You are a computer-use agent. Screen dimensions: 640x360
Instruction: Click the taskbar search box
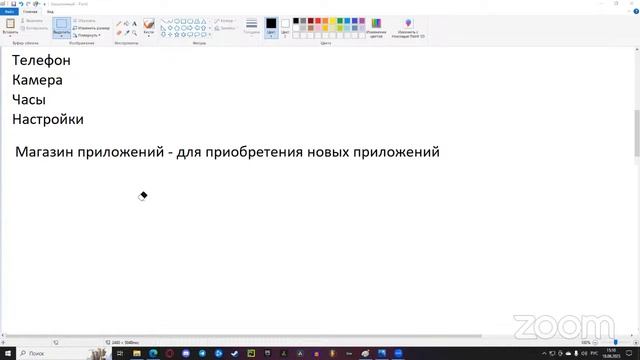(63, 353)
